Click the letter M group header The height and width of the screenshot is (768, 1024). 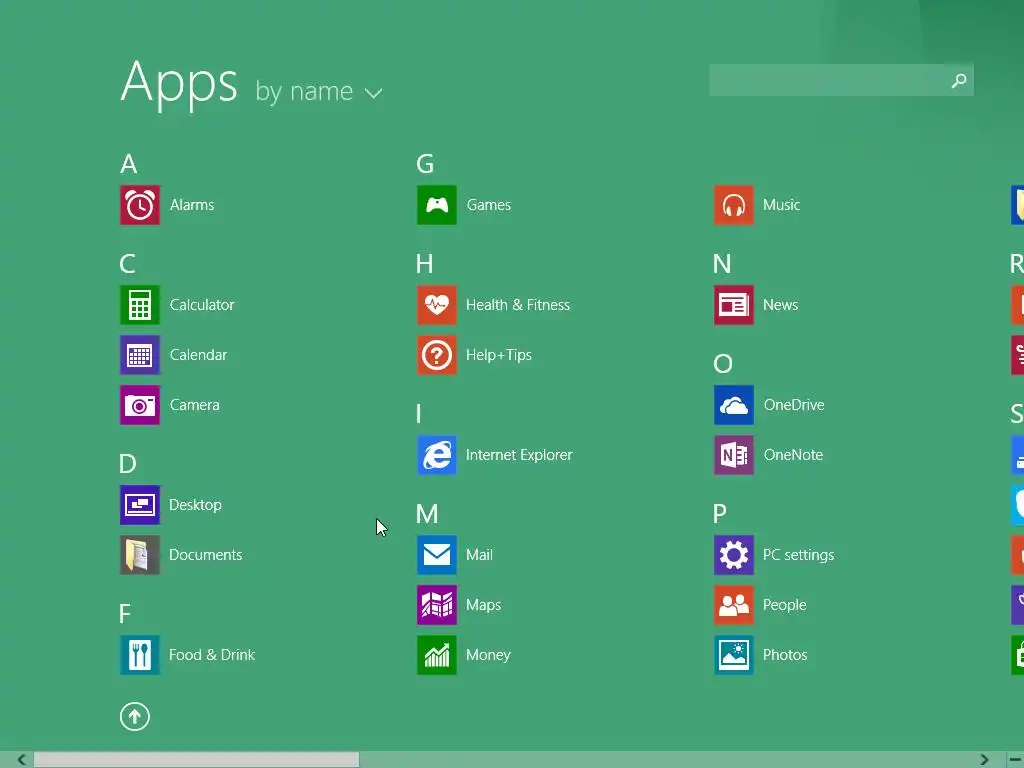[x=427, y=514]
